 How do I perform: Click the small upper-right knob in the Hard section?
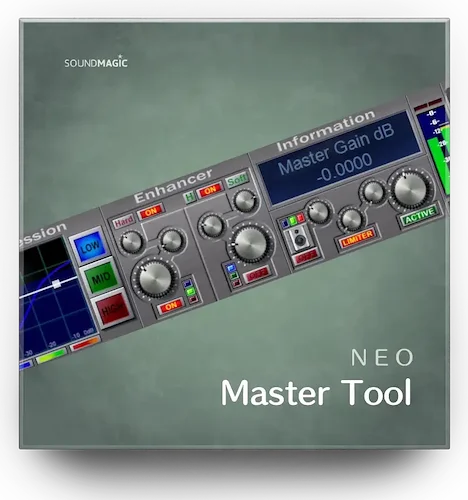point(172,240)
